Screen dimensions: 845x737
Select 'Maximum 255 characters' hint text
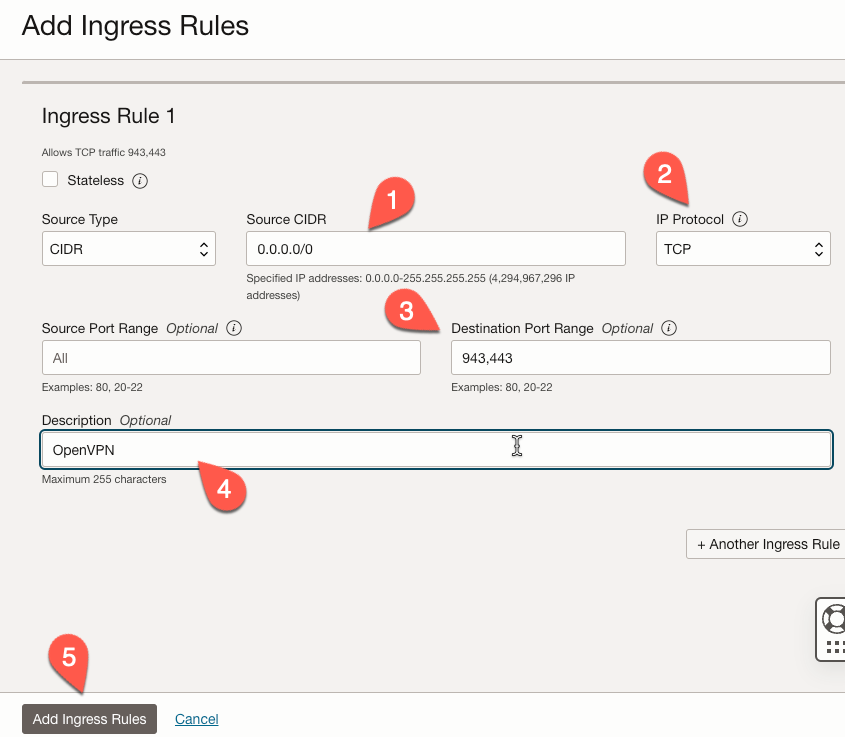tap(104, 479)
